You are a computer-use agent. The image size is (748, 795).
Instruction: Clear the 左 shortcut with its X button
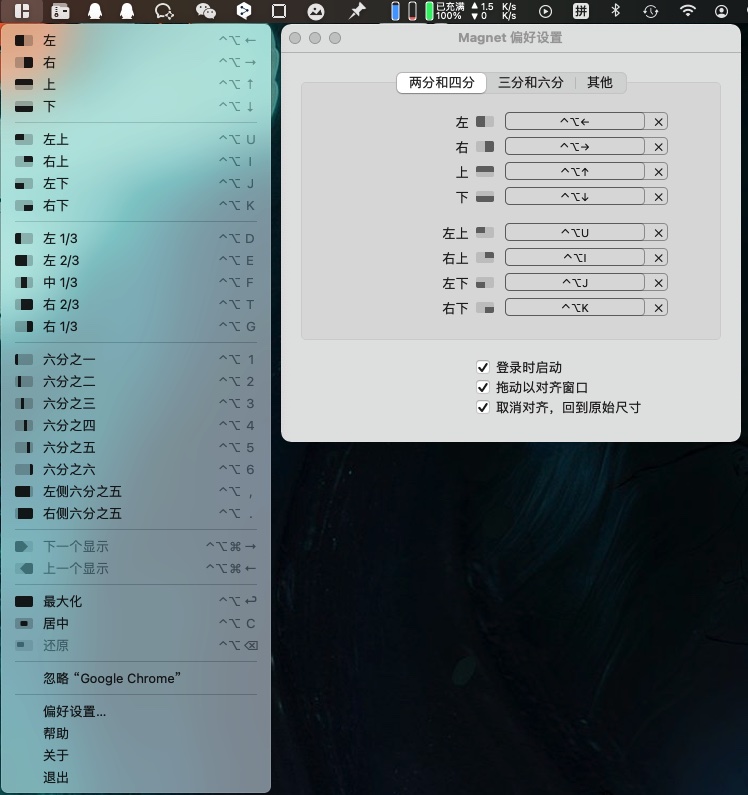tap(658, 122)
